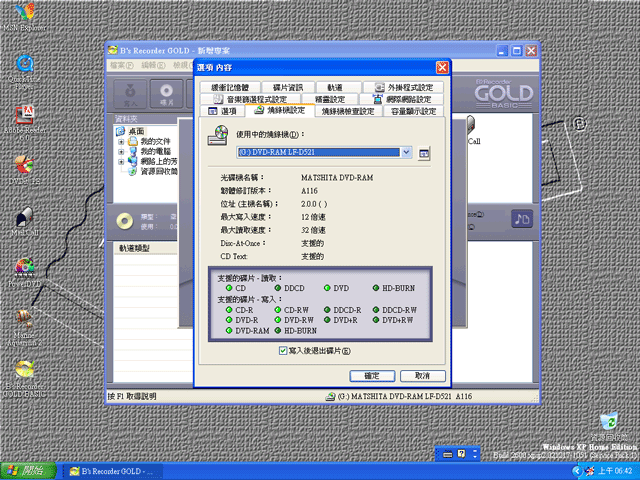Click B's Recorder GOLD taskbar button
This screenshot has width=640, height=480.
[114, 471]
